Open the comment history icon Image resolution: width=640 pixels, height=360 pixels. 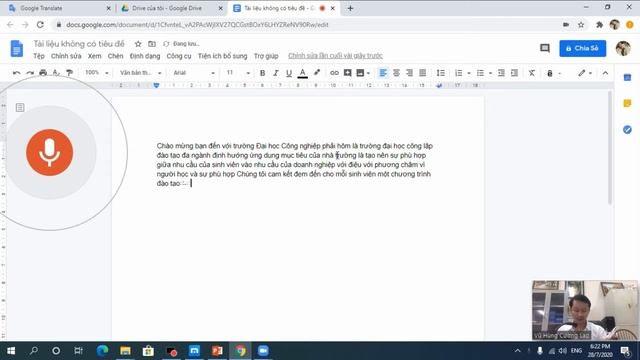(x=545, y=48)
